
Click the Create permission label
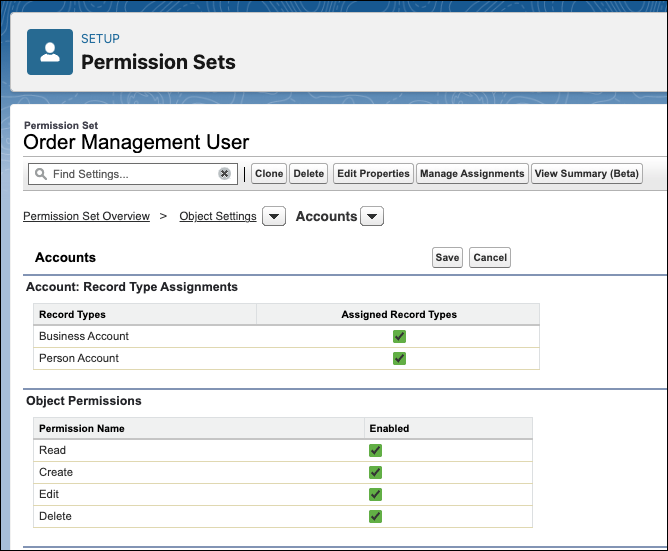pyautogui.click(x=56, y=472)
